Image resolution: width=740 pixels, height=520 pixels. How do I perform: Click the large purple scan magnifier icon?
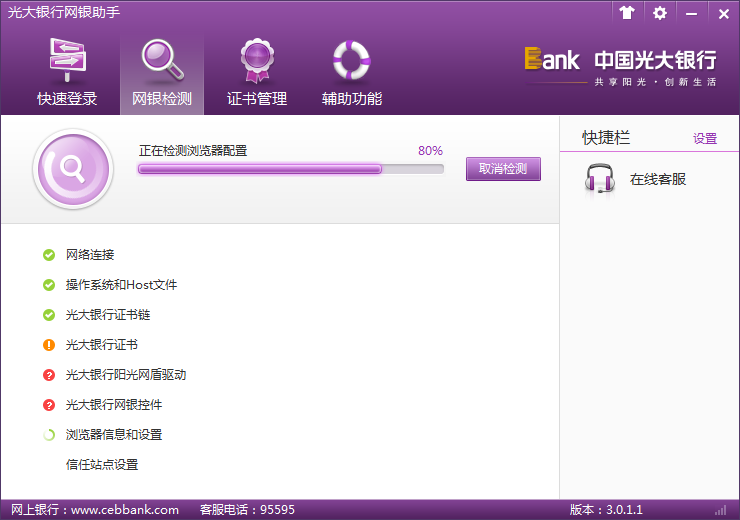click(73, 170)
